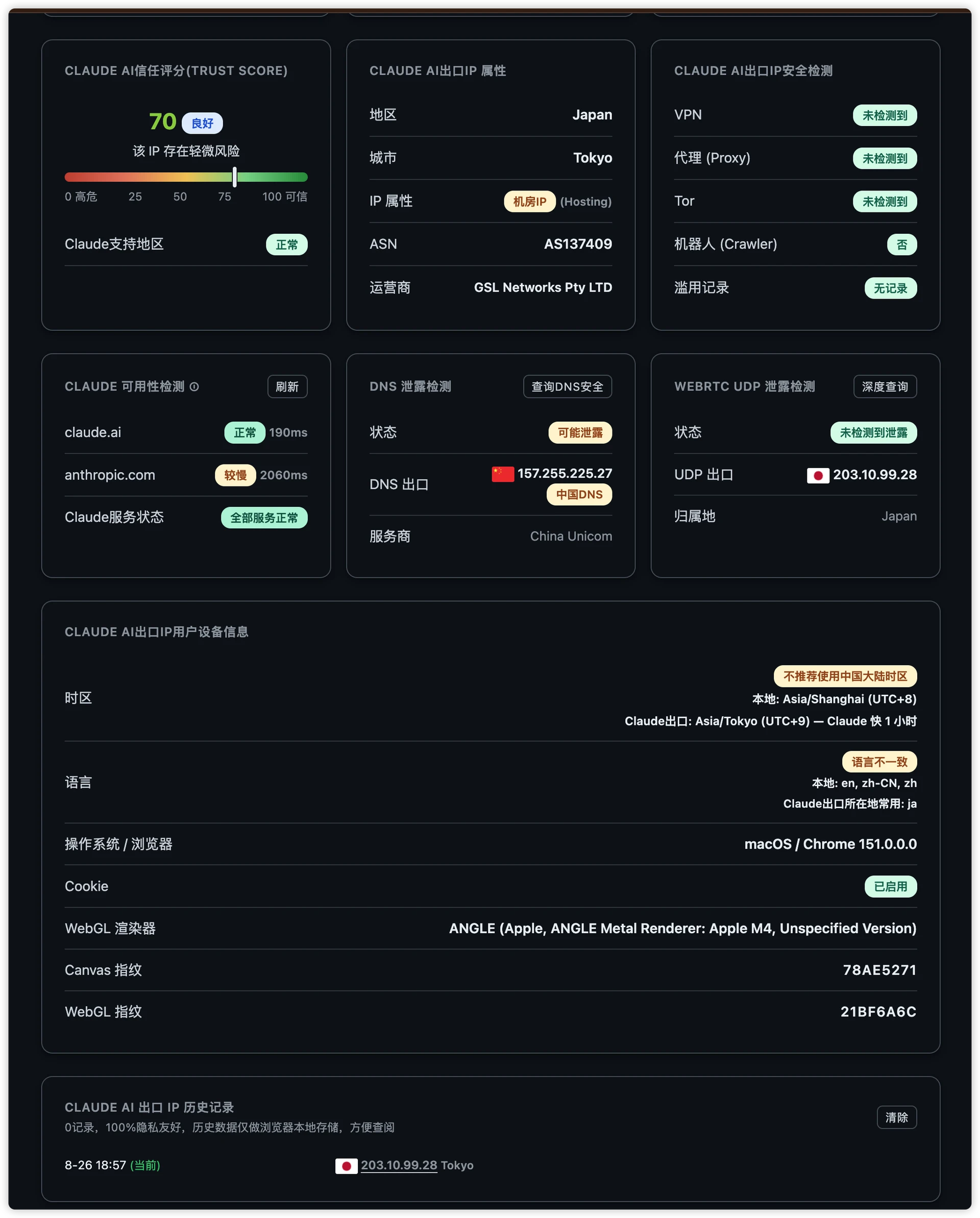Click the (Hosting) label in IP 属性 row
980x1218 pixels.
click(586, 202)
